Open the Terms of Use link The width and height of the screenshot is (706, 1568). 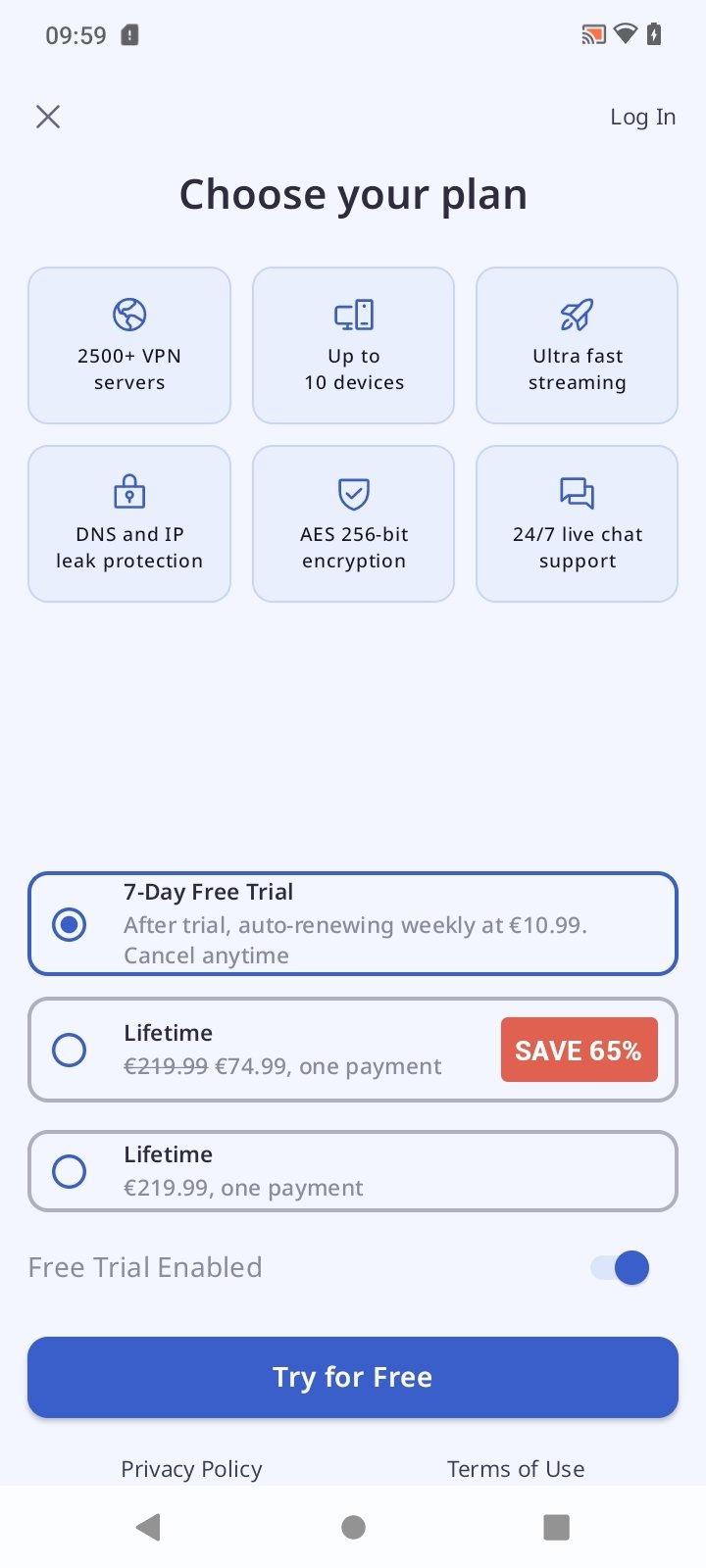pyautogui.click(x=516, y=1469)
